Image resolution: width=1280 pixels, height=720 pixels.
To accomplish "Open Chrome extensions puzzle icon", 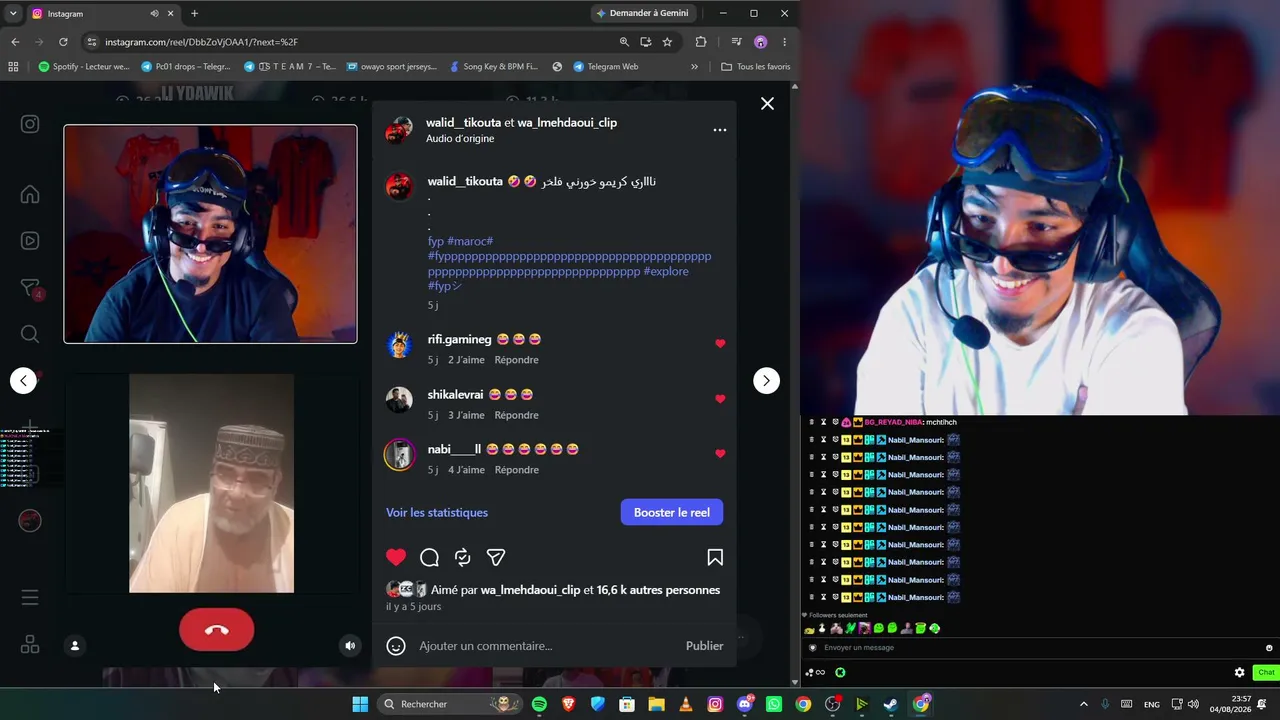I will [x=700, y=42].
